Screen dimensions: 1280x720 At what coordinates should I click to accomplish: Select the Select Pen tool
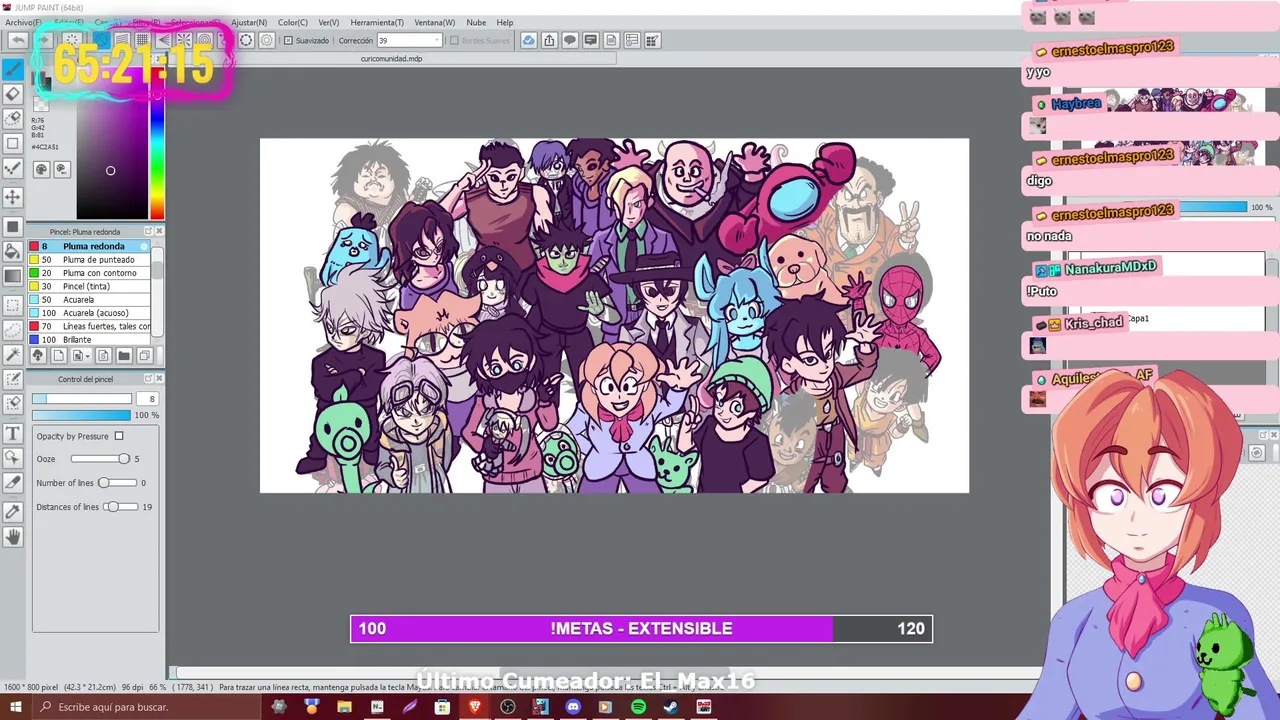pos(13,379)
